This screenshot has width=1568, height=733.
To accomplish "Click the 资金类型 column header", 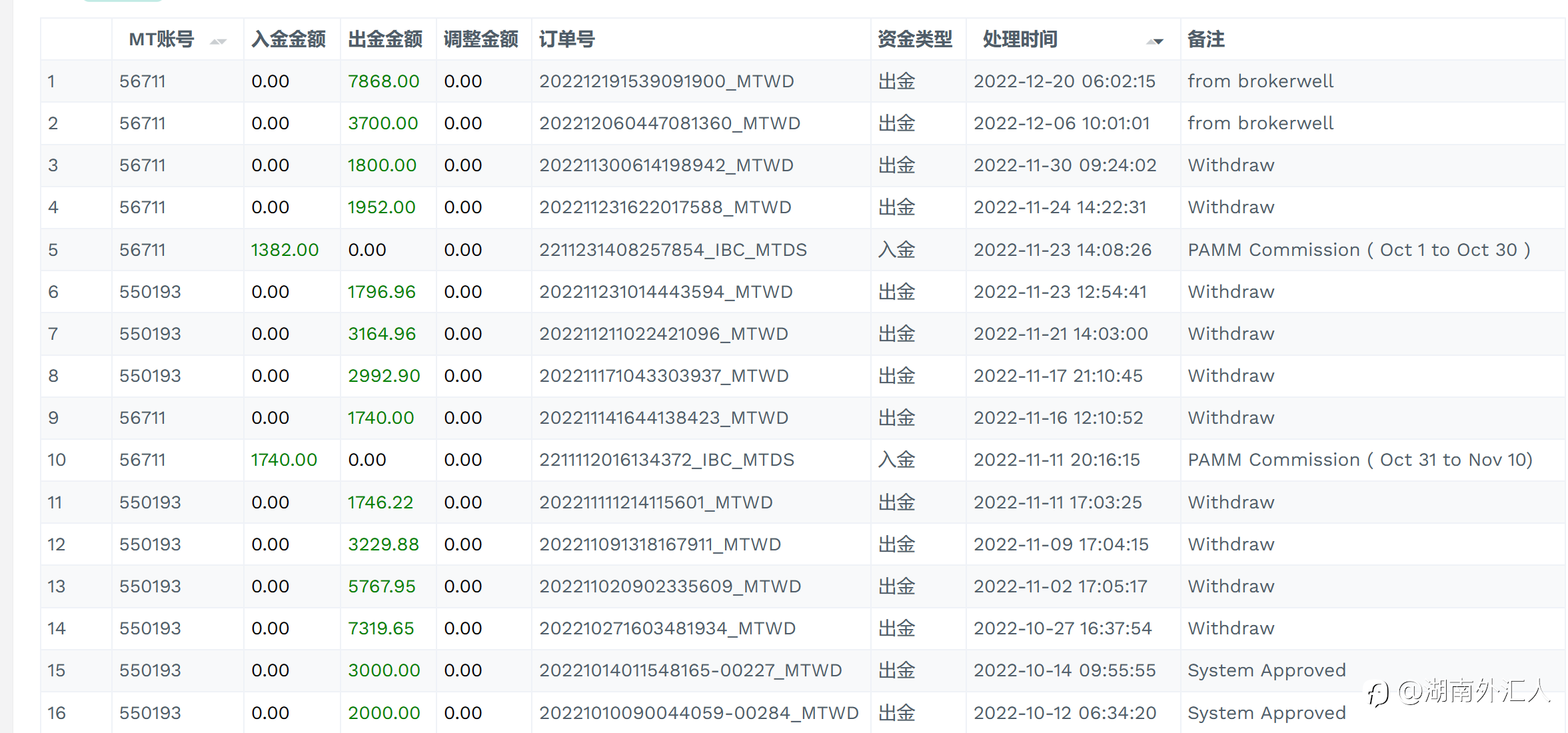I will 915,39.
